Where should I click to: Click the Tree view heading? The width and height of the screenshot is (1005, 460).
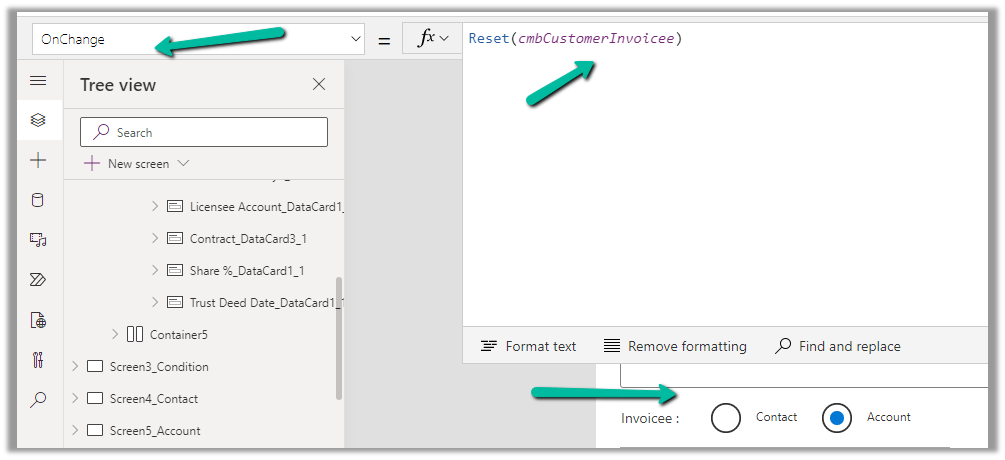click(118, 85)
